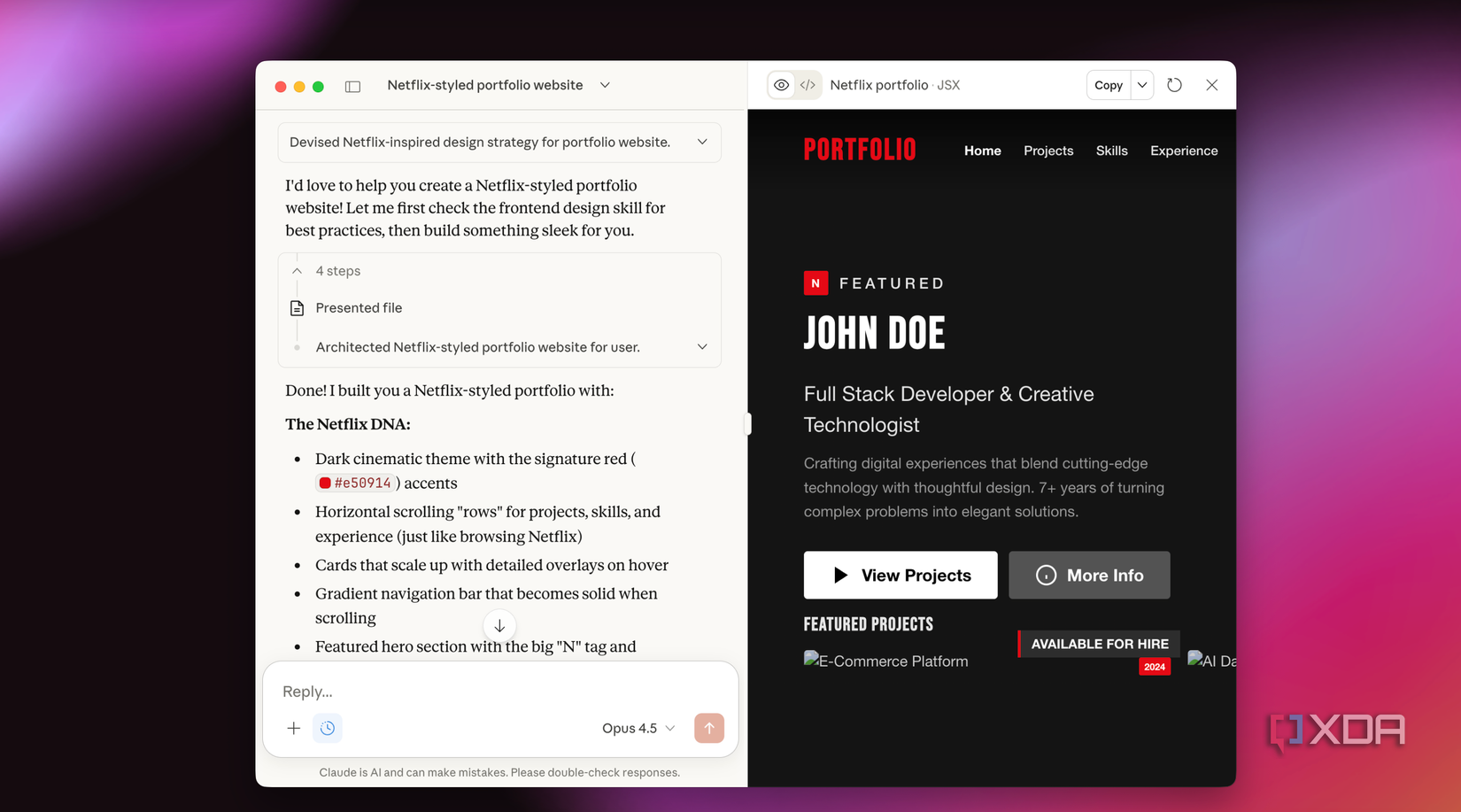This screenshot has width=1461, height=812.
Task: Click the #e50914 red color swatch
Action: 325,483
